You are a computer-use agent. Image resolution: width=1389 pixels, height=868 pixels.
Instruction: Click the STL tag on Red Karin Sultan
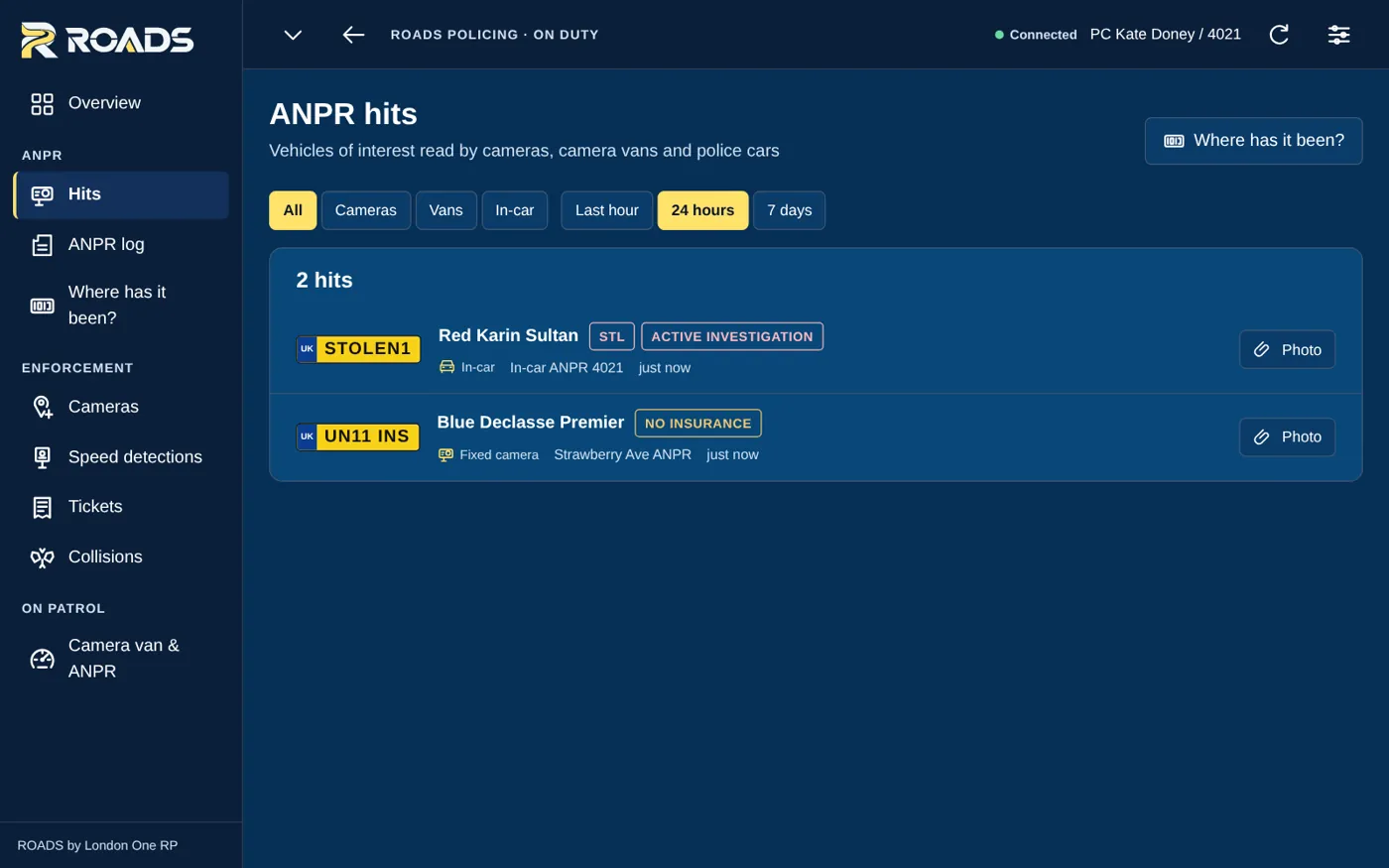(x=612, y=336)
